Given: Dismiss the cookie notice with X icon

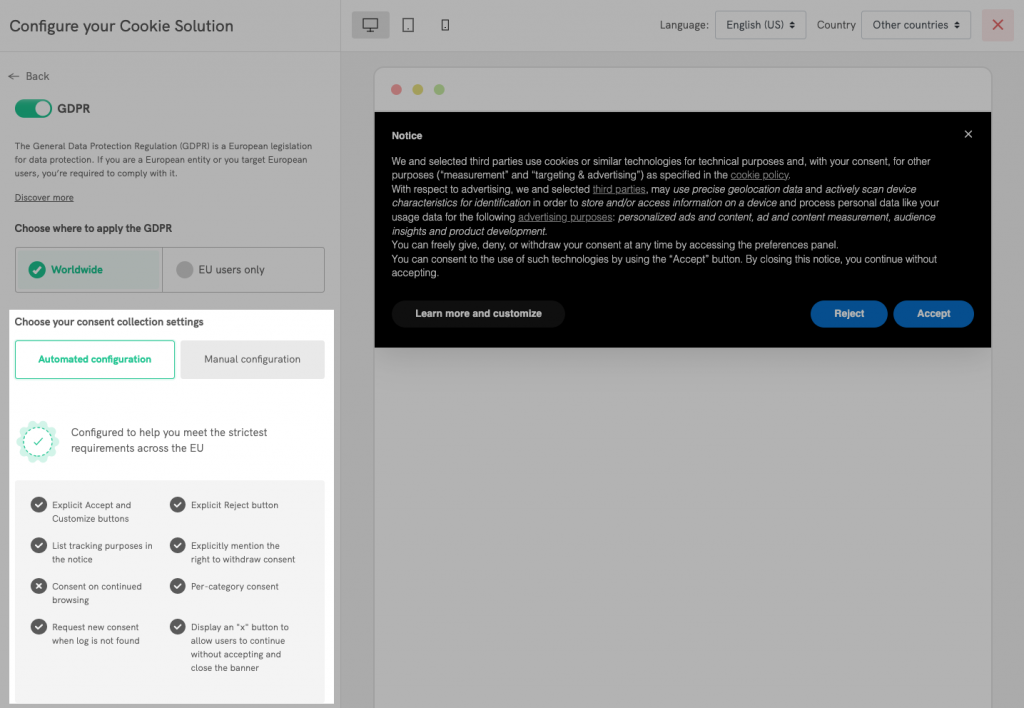Looking at the screenshot, I should (x=968, y=134).
